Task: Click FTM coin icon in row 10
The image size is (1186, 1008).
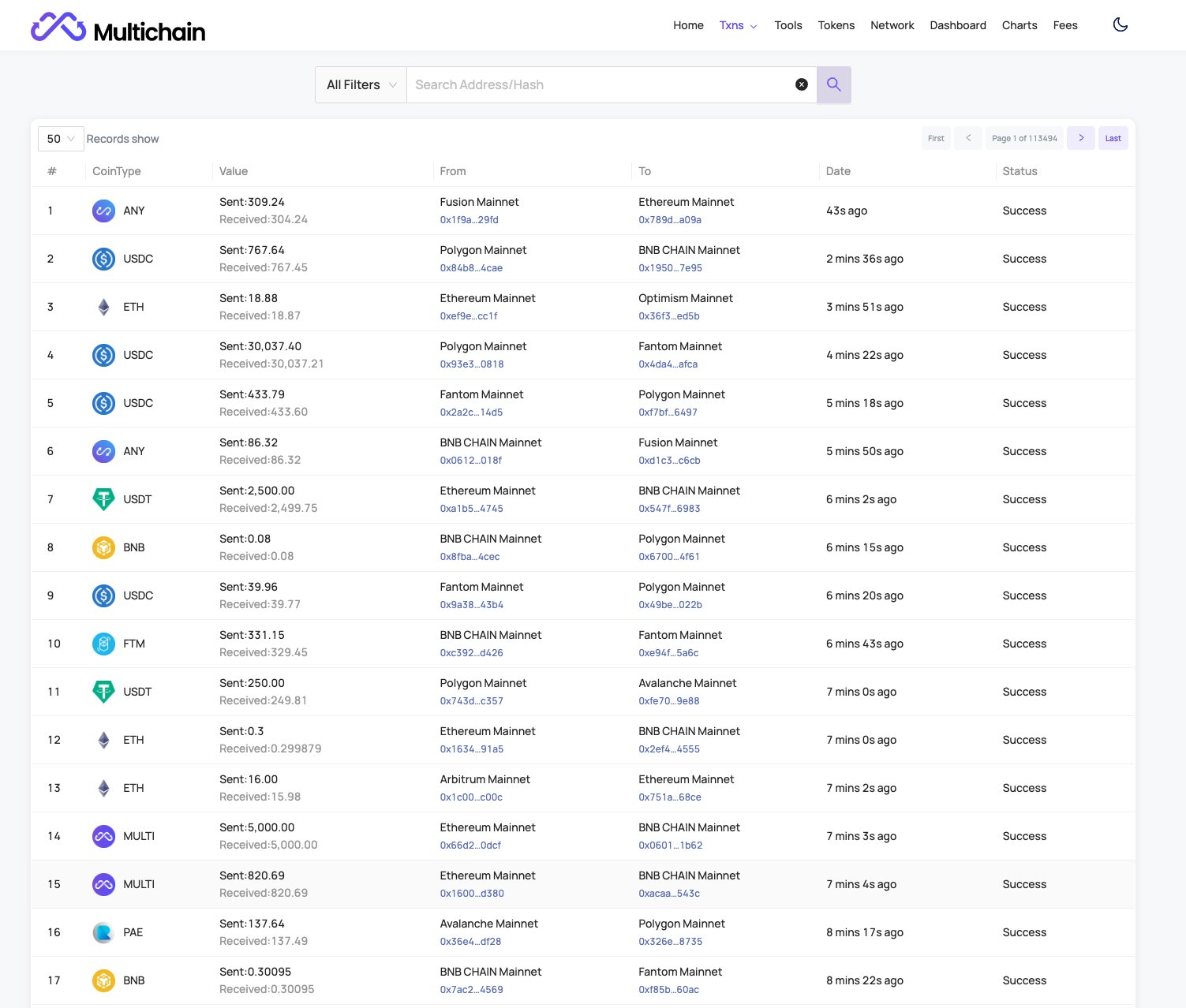Action: tap(103, 644)
